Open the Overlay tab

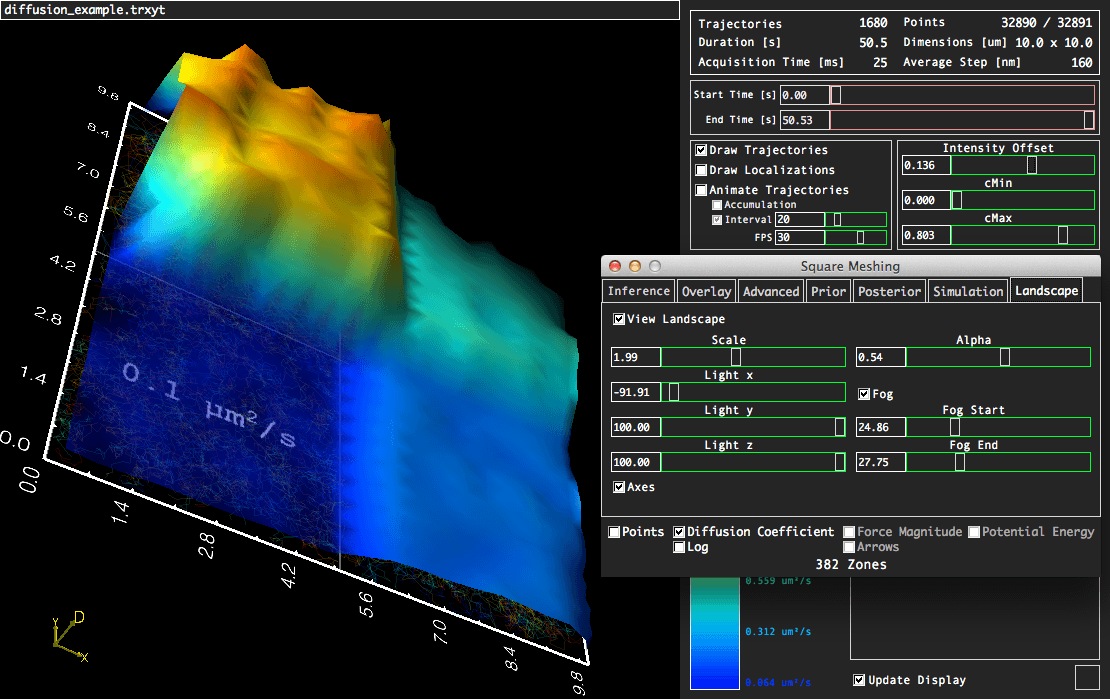[706, 291]
